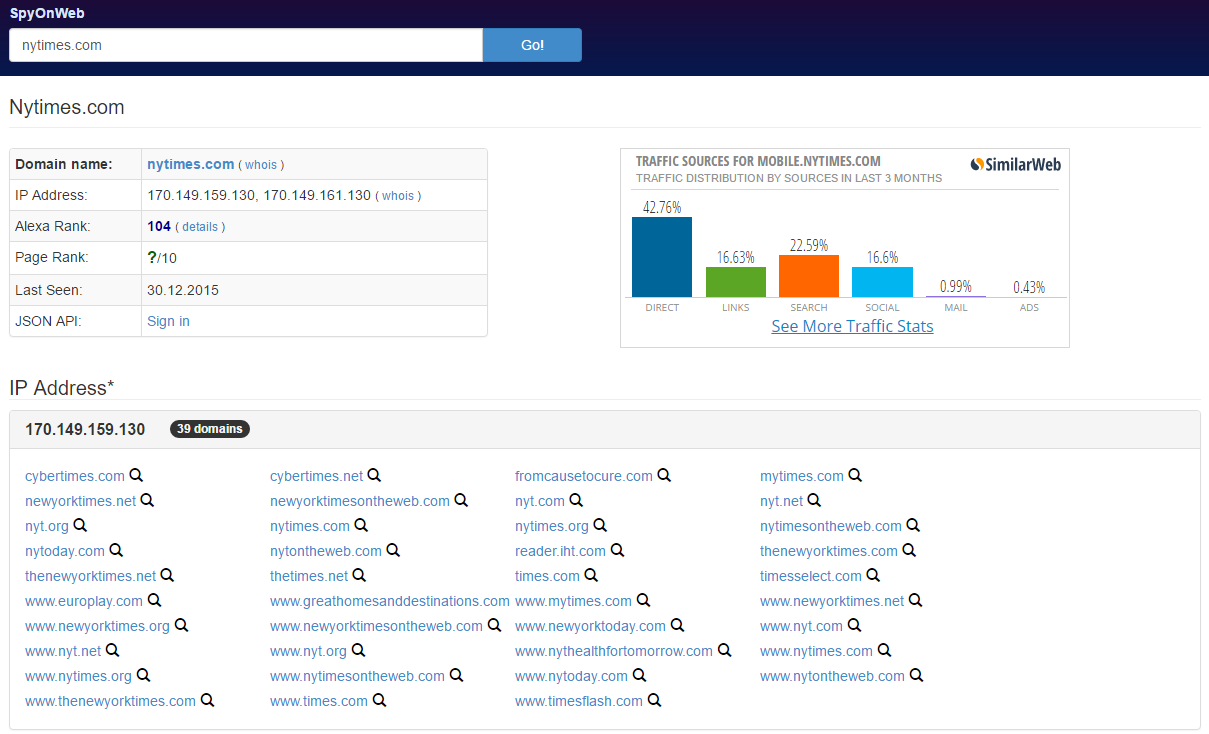This screenshot has width=1209, height=734.
Task: Click the magnifier next to www.europlay.com
Action: 154,601
